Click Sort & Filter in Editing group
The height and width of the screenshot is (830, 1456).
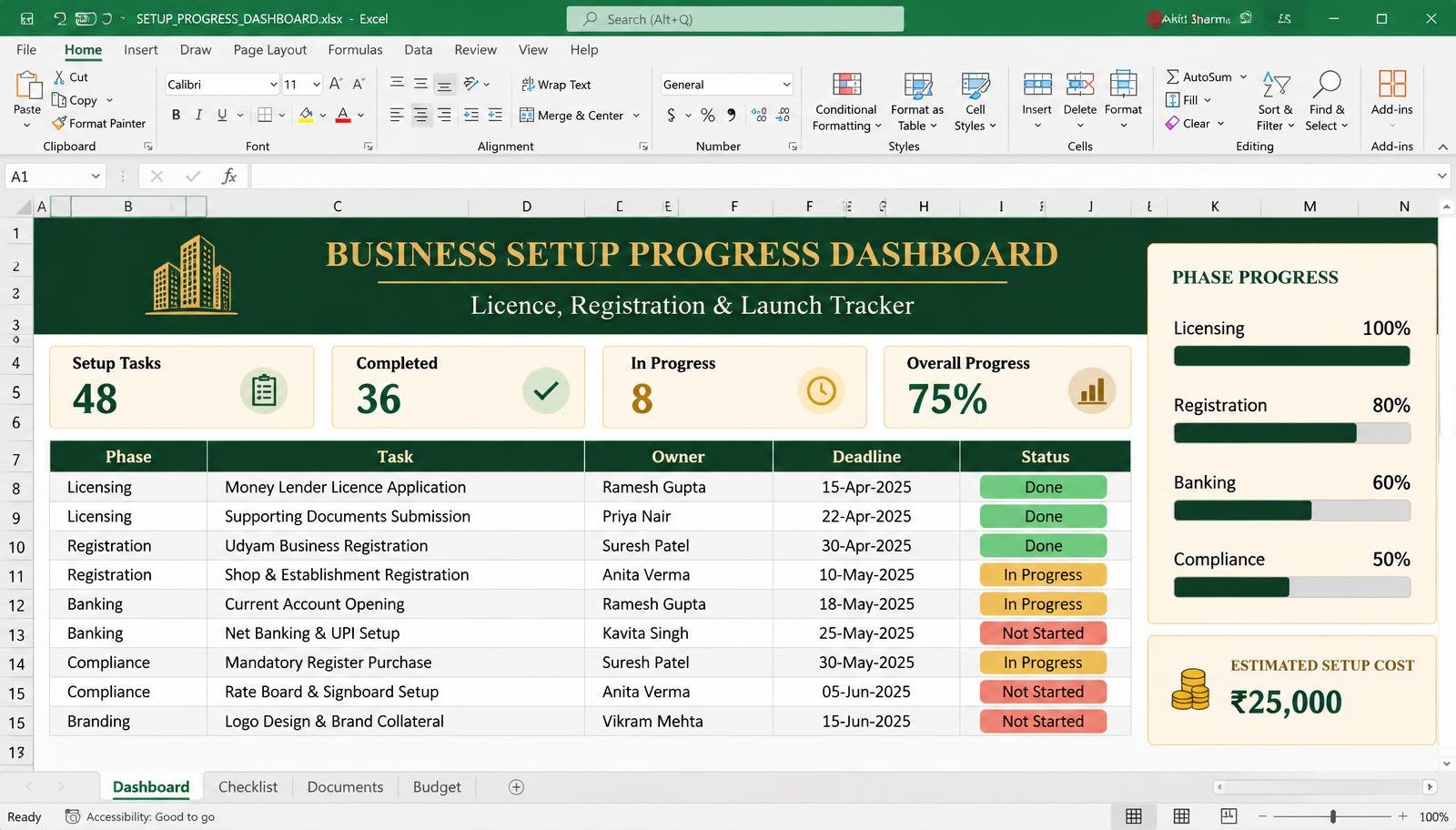pyautogui.click(x=1276, y=101)
